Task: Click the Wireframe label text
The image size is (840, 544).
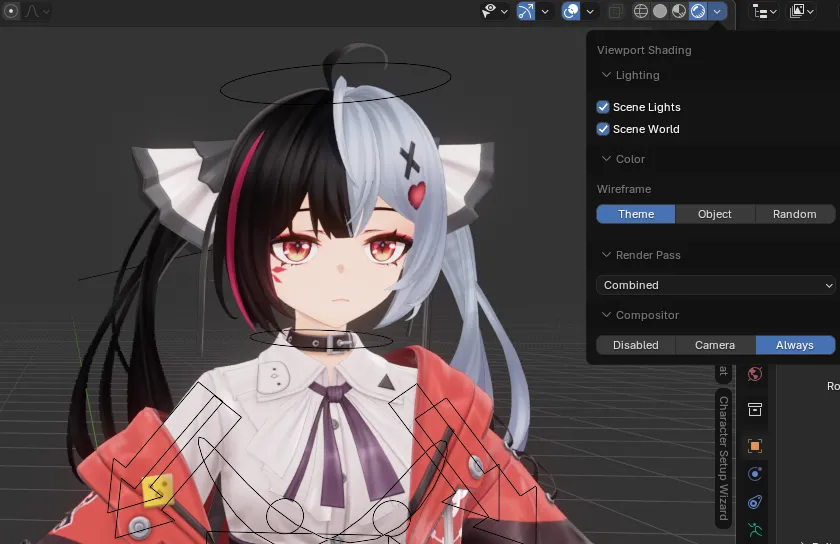Action: (624, 189)
